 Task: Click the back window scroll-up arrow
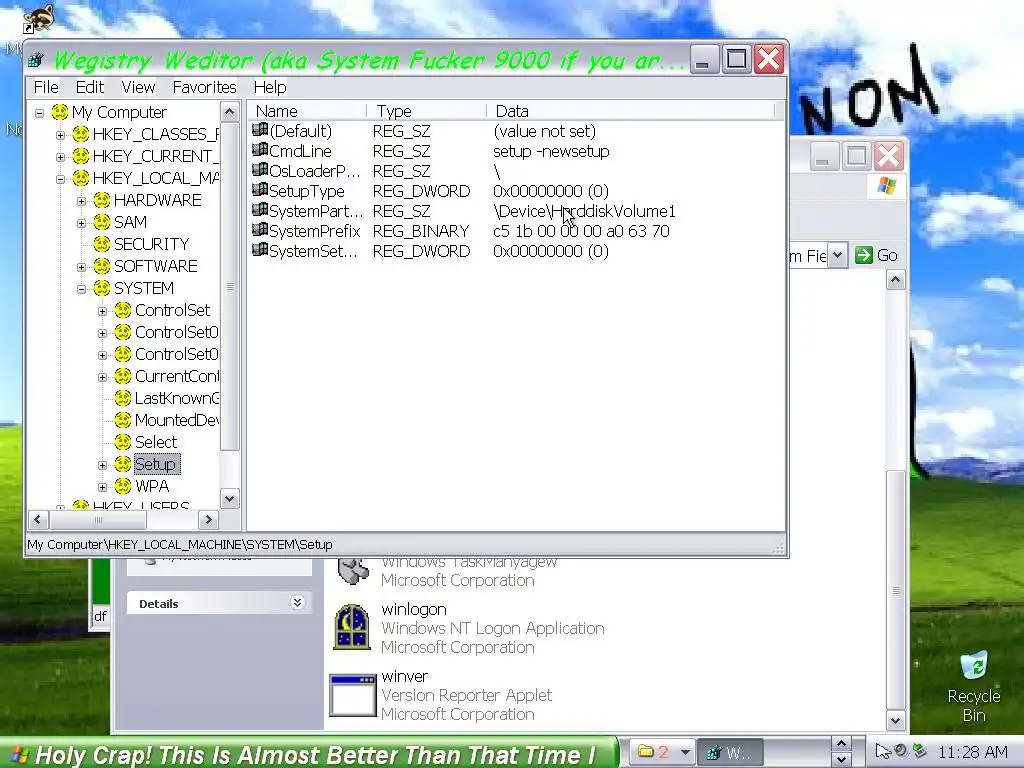click(895, 281)
